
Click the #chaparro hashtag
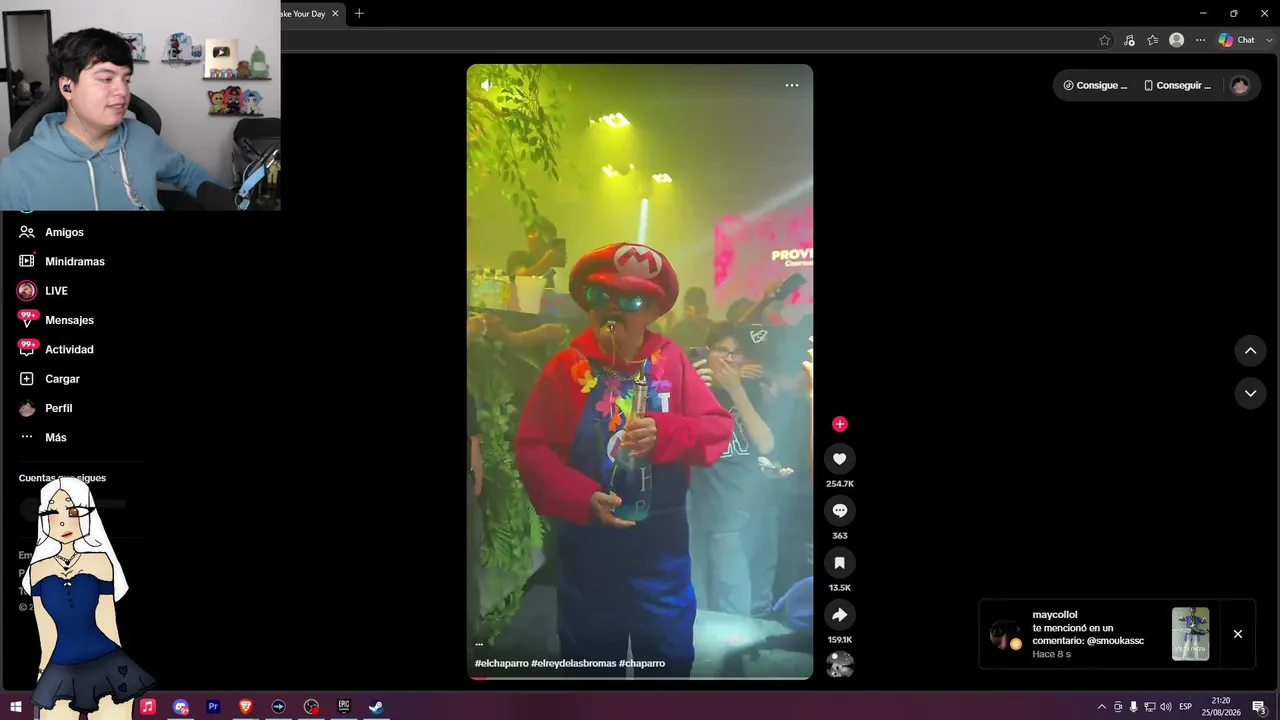pos(642,664)
